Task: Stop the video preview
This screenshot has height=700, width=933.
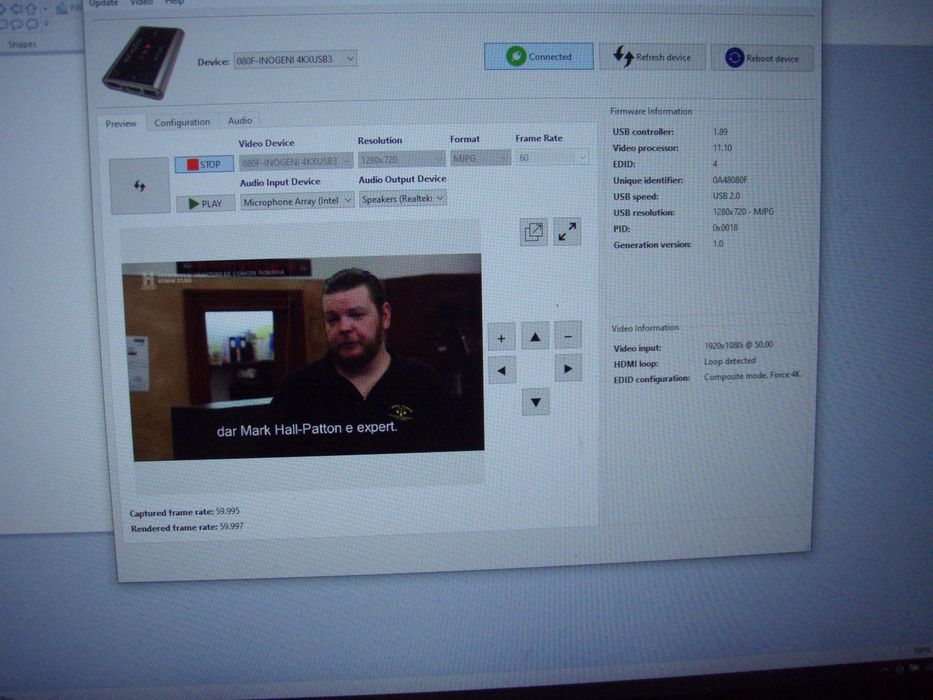Action: [204, 164]
